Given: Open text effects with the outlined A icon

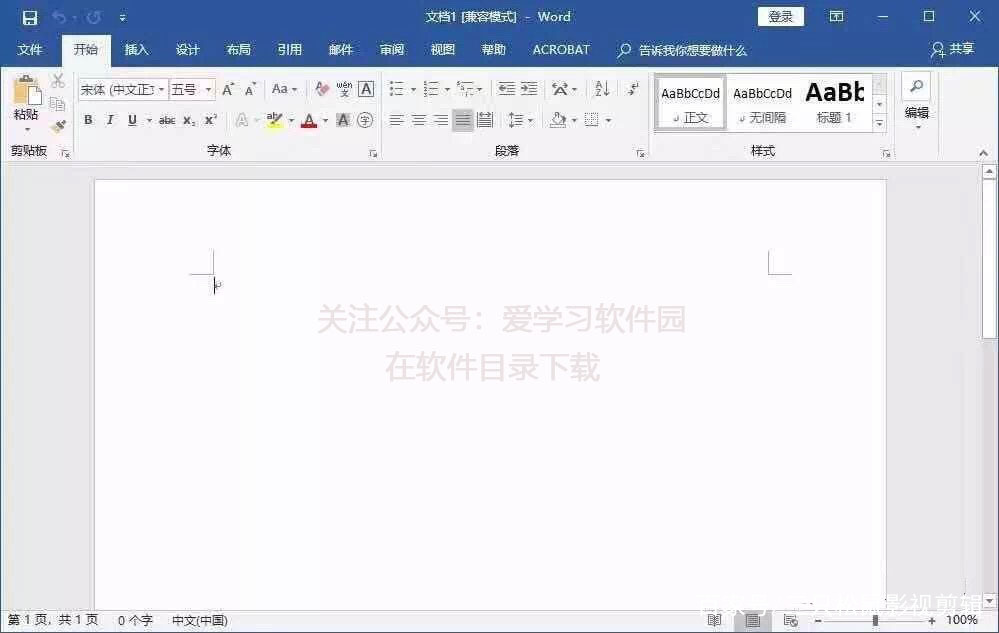Looking at the screenshot, I should [241, 120].
